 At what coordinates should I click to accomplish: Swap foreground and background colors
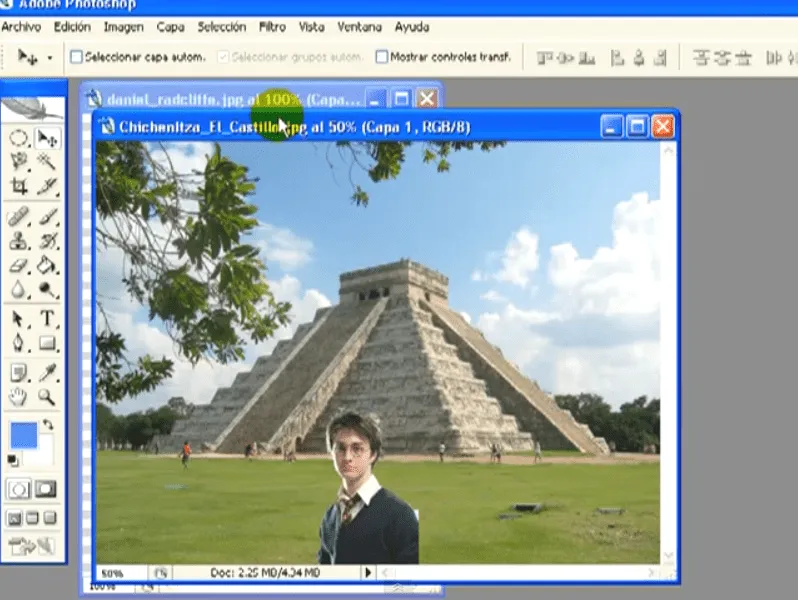[48, 424]
